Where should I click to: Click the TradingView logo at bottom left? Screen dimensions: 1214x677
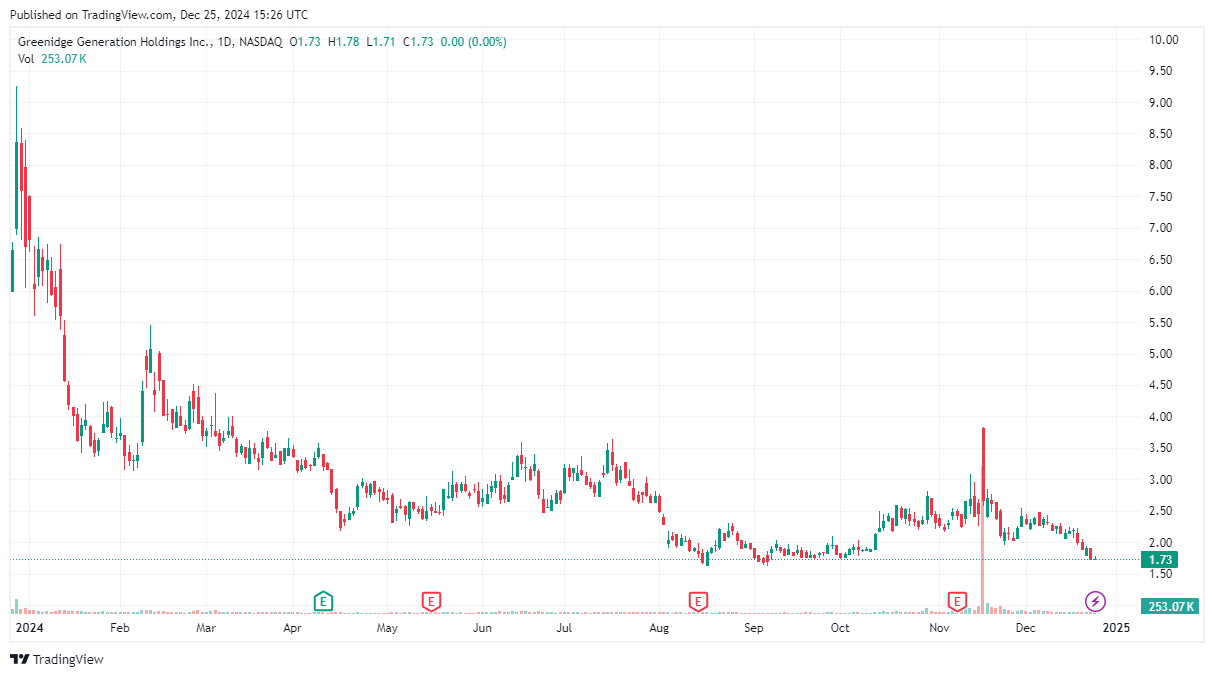point(57,659)
